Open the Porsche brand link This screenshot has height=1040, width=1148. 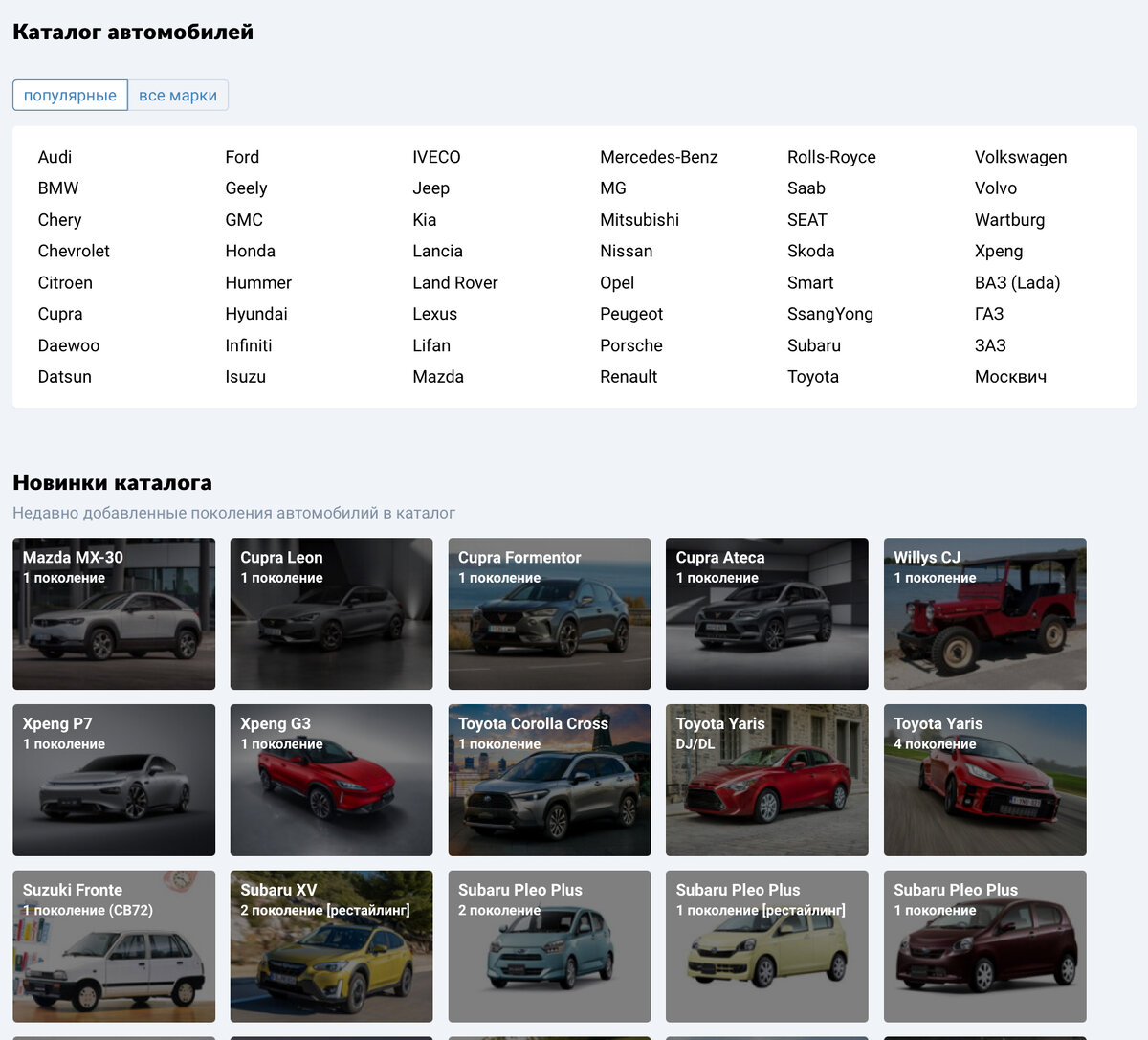tap(631, 345)
